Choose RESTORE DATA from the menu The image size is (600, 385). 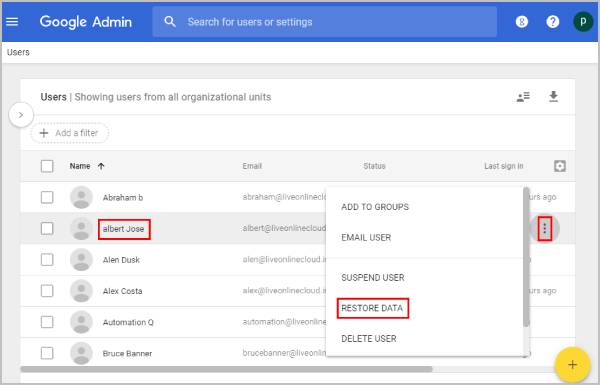coord(372,308)
